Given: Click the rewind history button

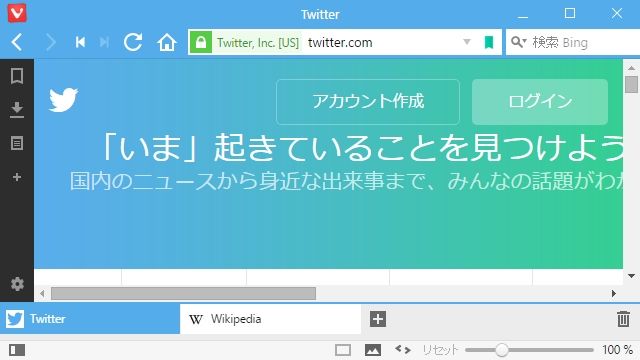Looking at the screenshot, I should [80, 42].
